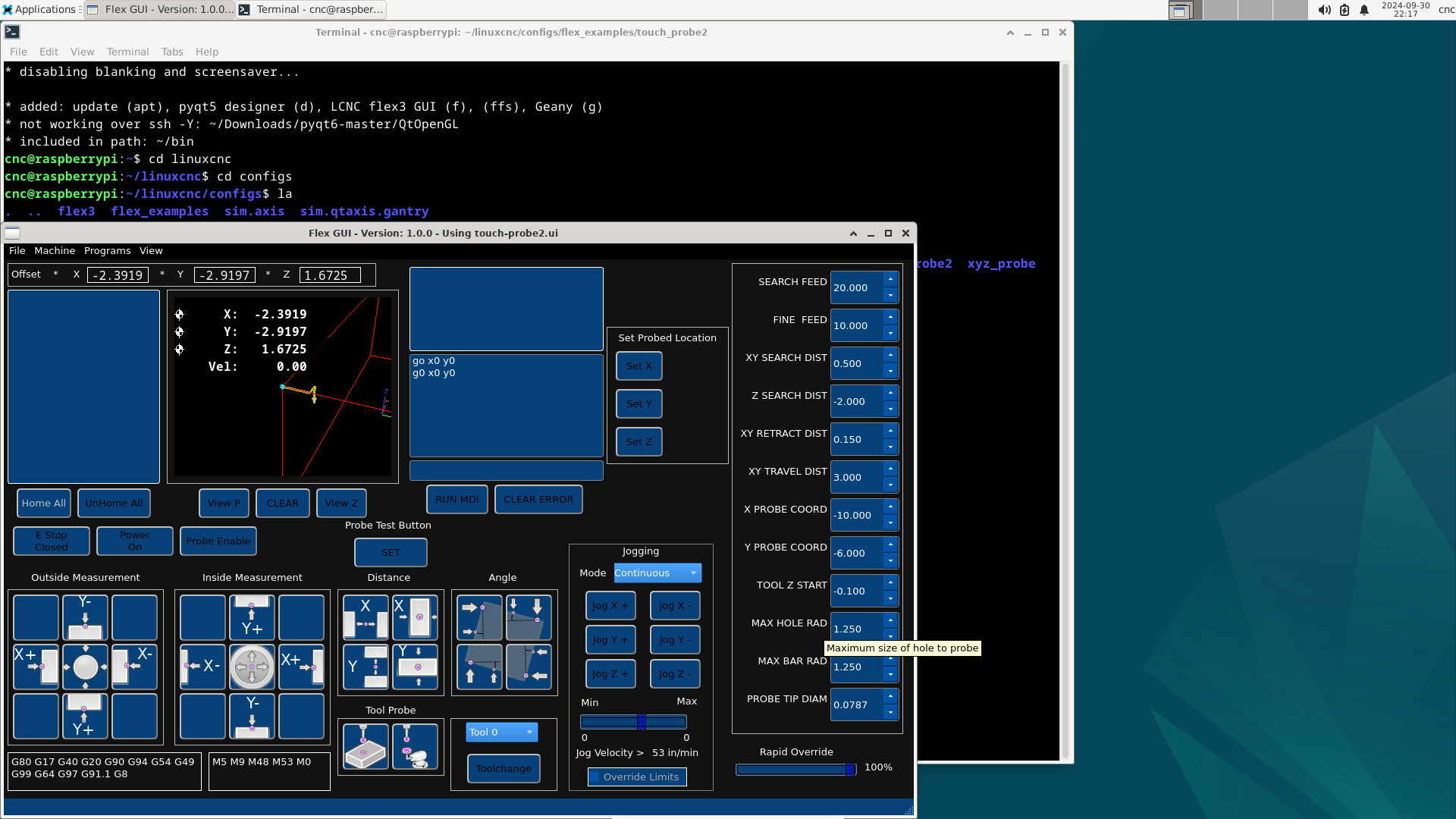This screenshot has width=1456, height=819.
Task: Pick the angle icon with upward arrows
Action: [x=479, y=667]
